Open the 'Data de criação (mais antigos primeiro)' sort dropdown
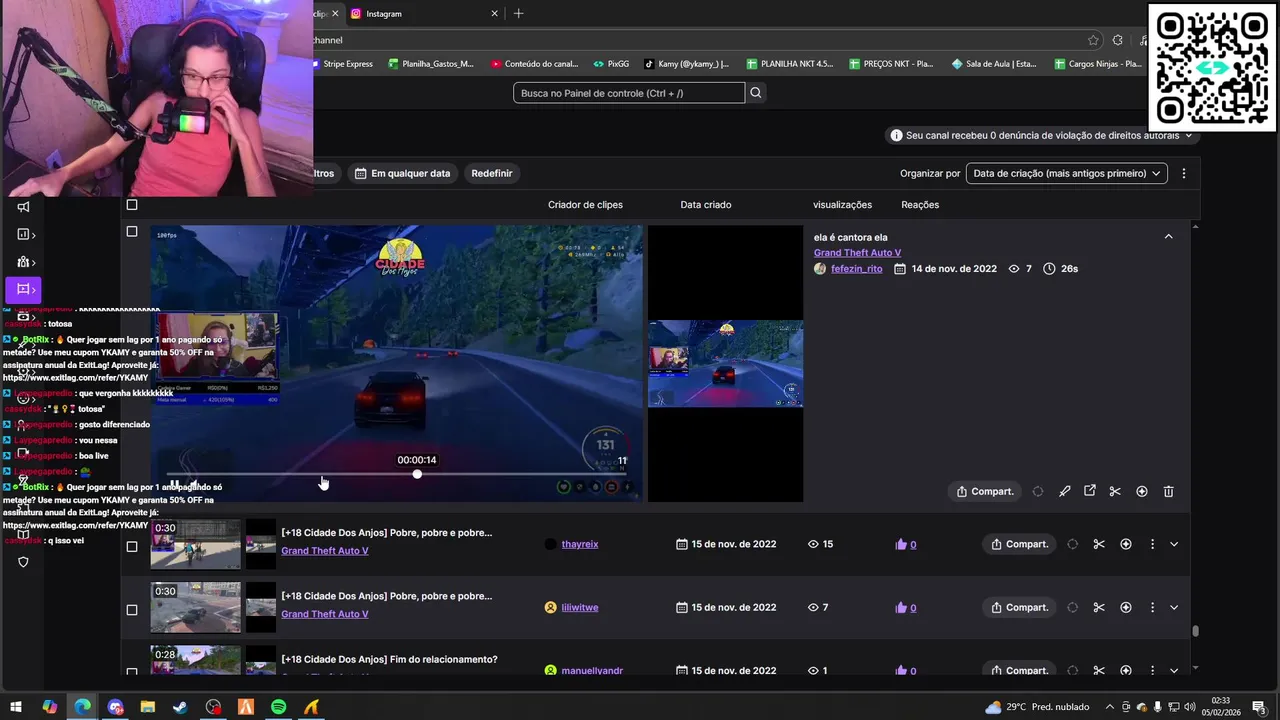The height and width of the screenshot is (720, 1280). (1067, 173)
